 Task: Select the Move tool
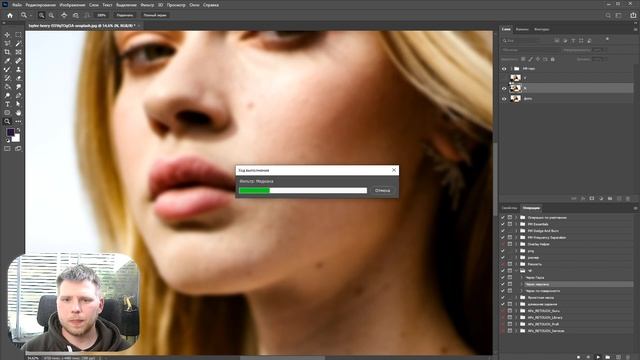pos(7,35)
